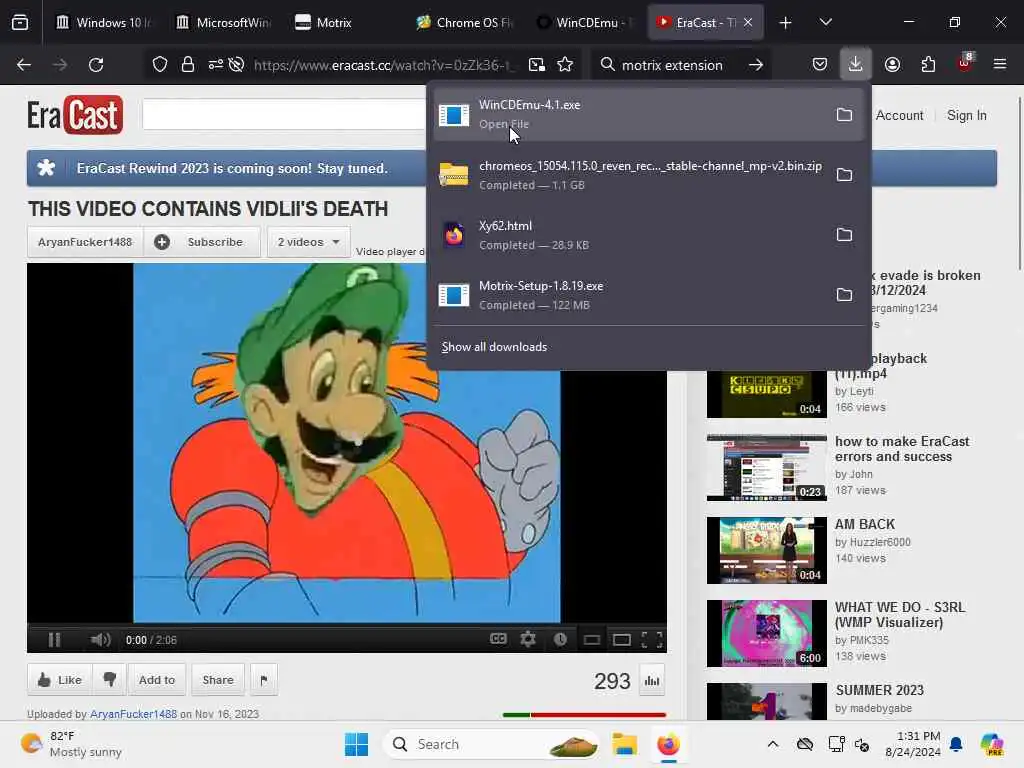Switch to MicrosoftWin tab
The width and height of the screenshot is (1024, 768).
[x=224, y=23]
